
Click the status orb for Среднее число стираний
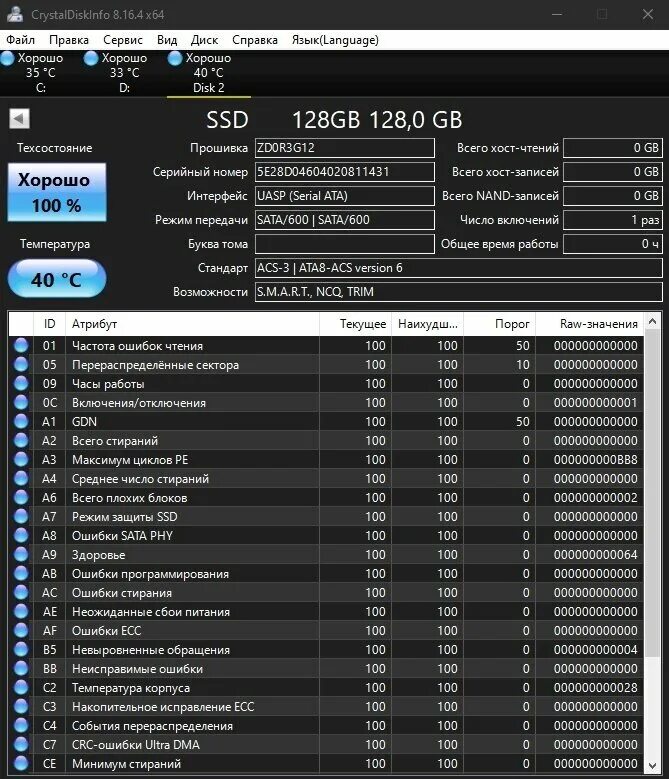click(21, 478)
